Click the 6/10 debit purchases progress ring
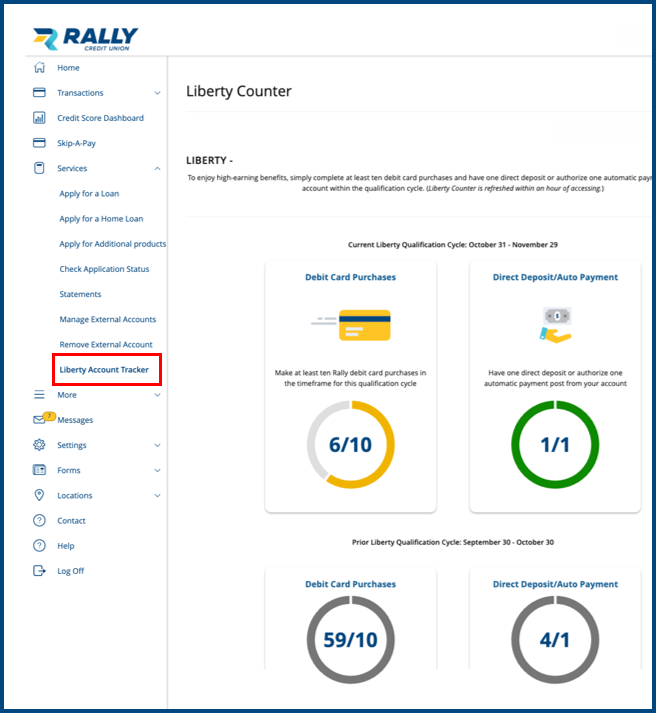656x713 pixels. [350, 445]
